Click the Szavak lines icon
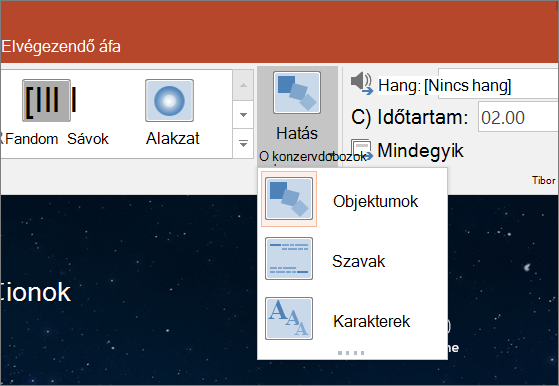This screenshot has height=386, width=559. [289, 259]
